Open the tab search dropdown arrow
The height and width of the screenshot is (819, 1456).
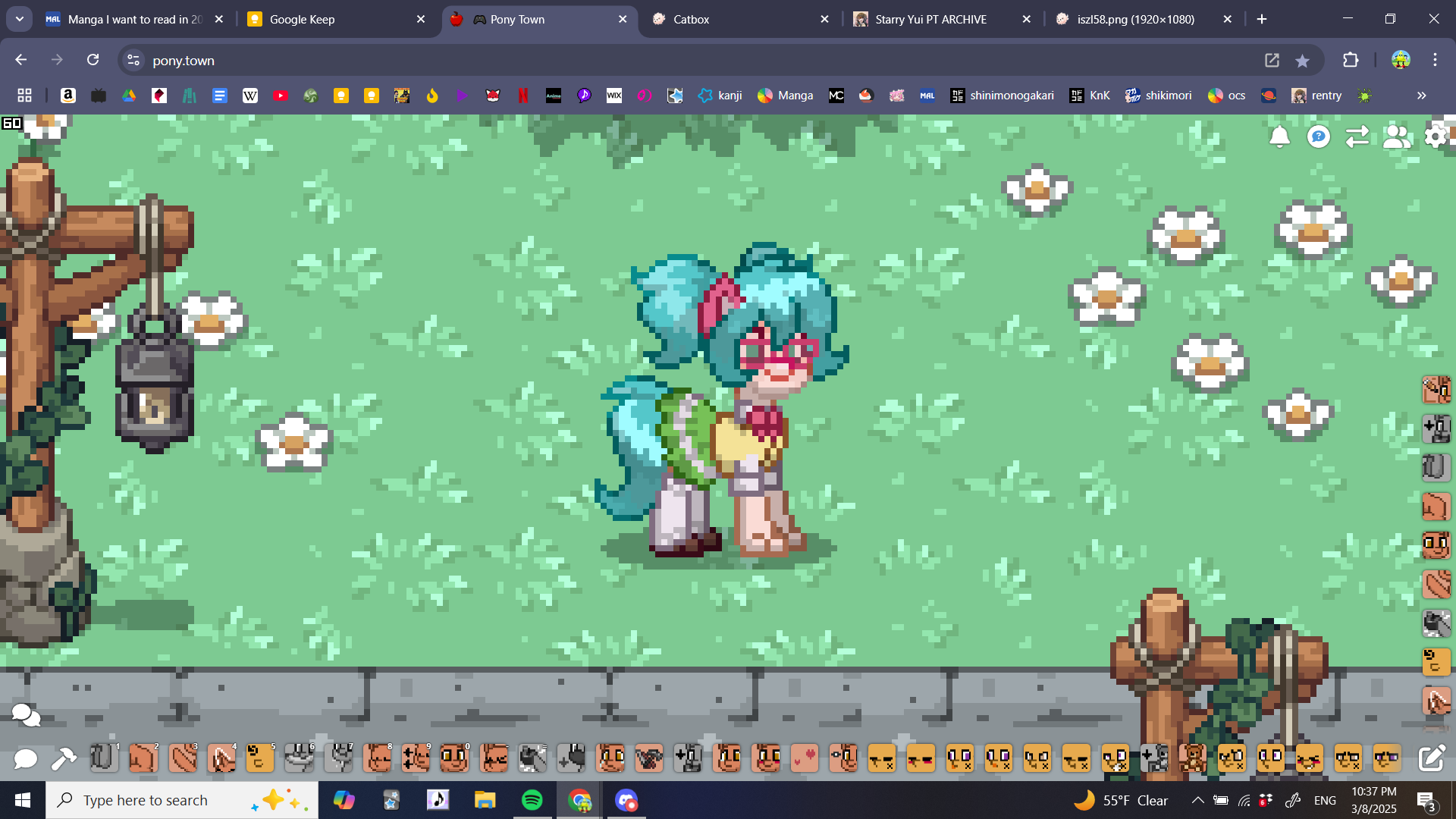coord(20,19)
